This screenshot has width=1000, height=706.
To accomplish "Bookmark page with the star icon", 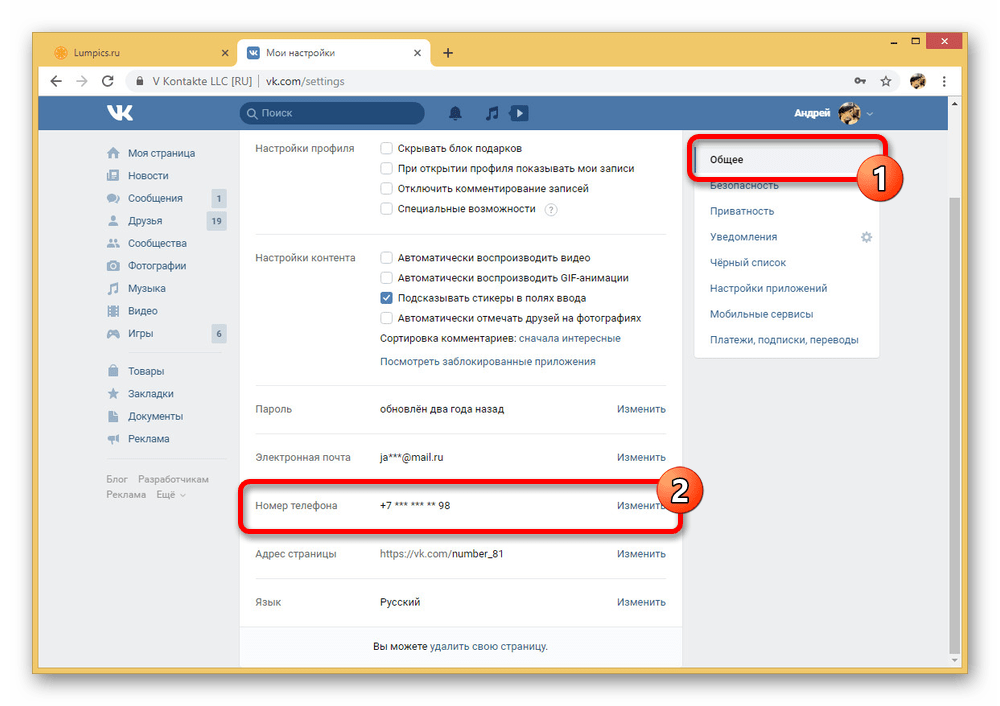I will pyautogui.click(x=885, y=81).
